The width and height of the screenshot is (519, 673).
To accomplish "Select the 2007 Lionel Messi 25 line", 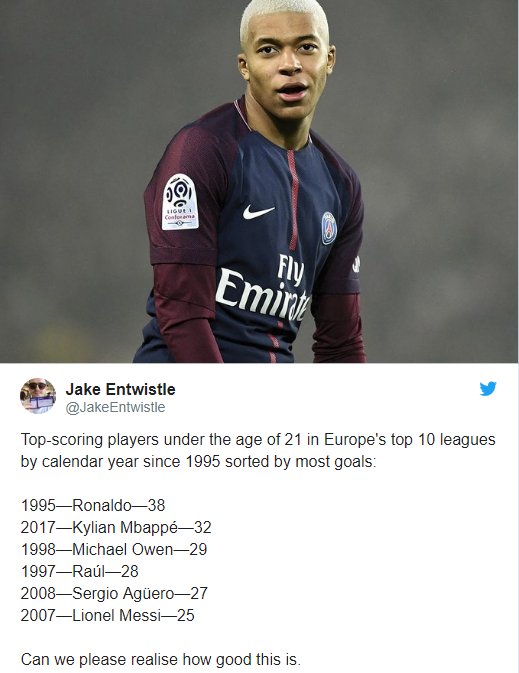I will click(x=107, y=615).
